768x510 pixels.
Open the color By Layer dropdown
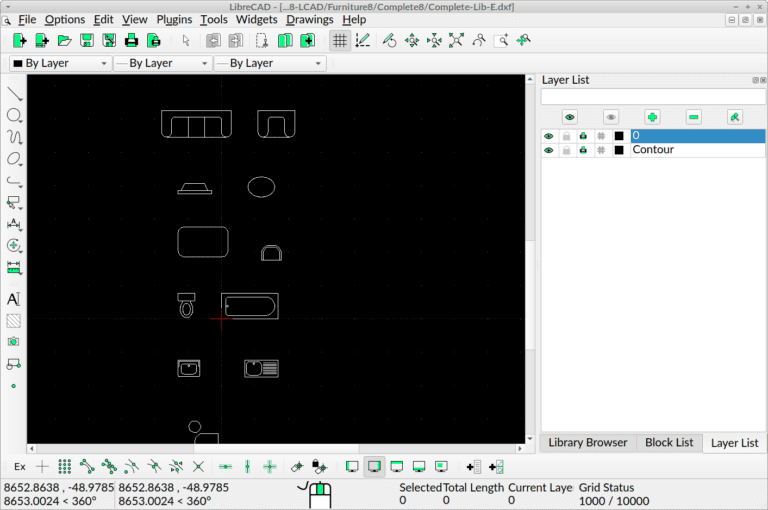(60, 63)
